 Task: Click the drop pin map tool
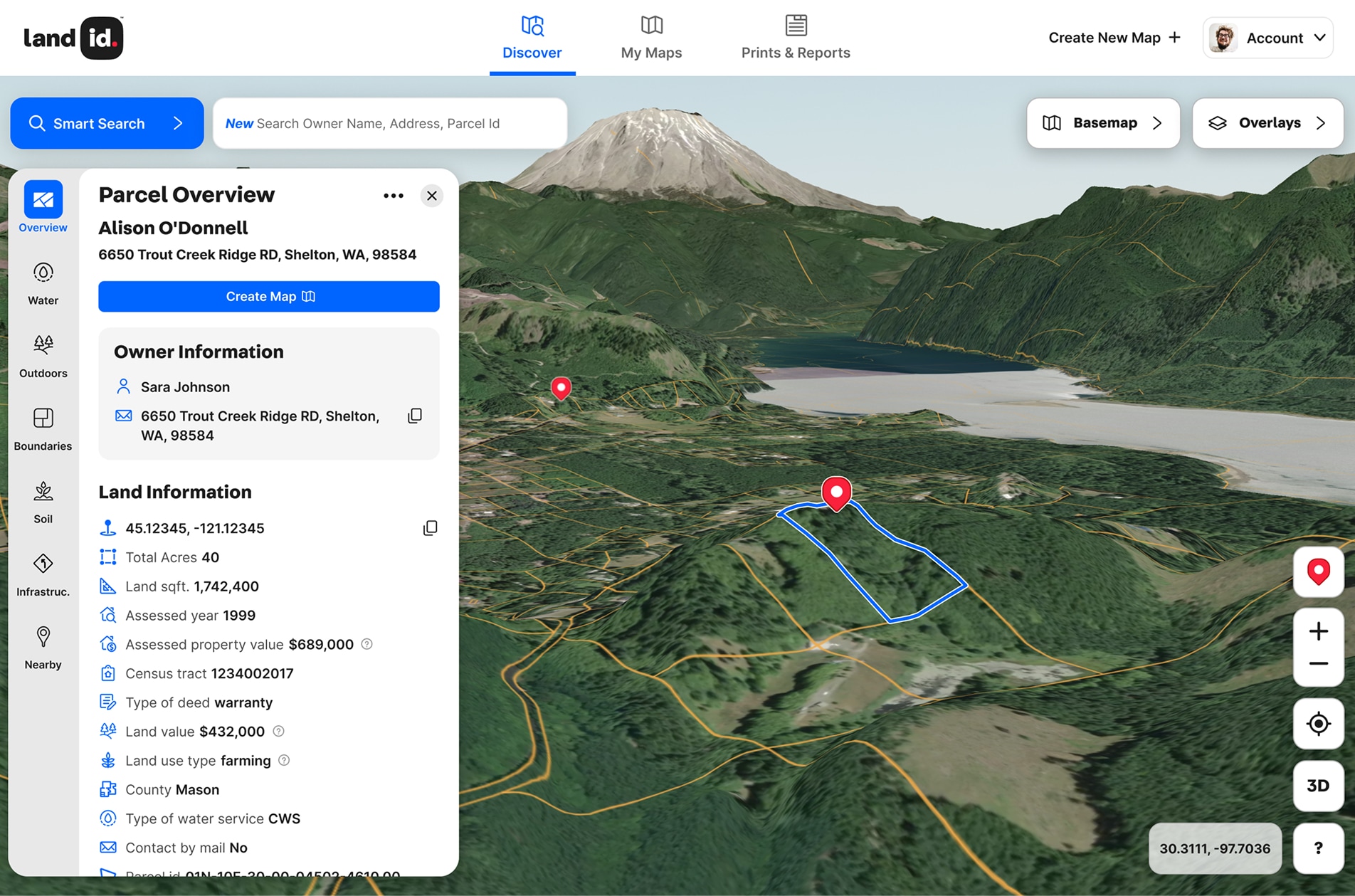[x=1318, y=571]
